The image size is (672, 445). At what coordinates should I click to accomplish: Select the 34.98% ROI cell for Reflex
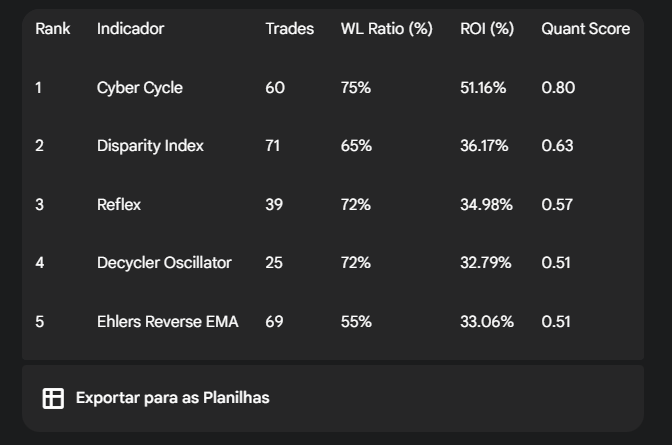coord(486,205)
